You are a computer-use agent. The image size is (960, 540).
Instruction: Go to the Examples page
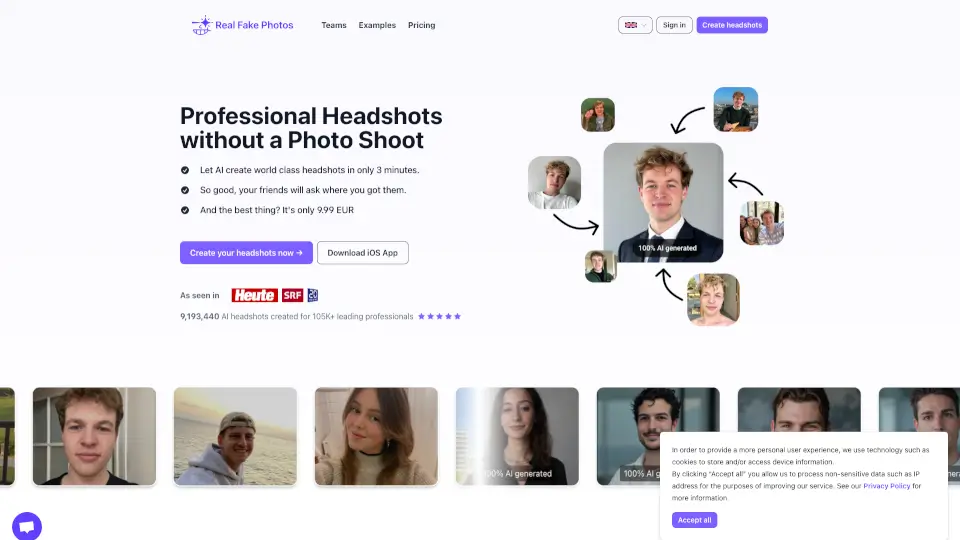(377, 25)
